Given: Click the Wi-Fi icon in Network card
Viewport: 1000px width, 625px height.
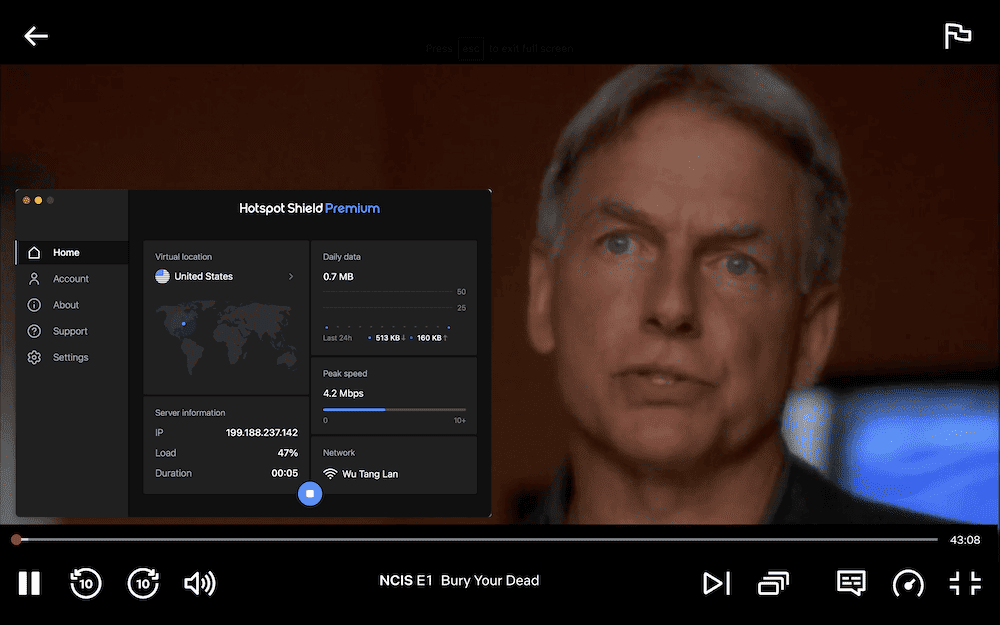Looking at the screenshot, I should [x=330, y=474].
